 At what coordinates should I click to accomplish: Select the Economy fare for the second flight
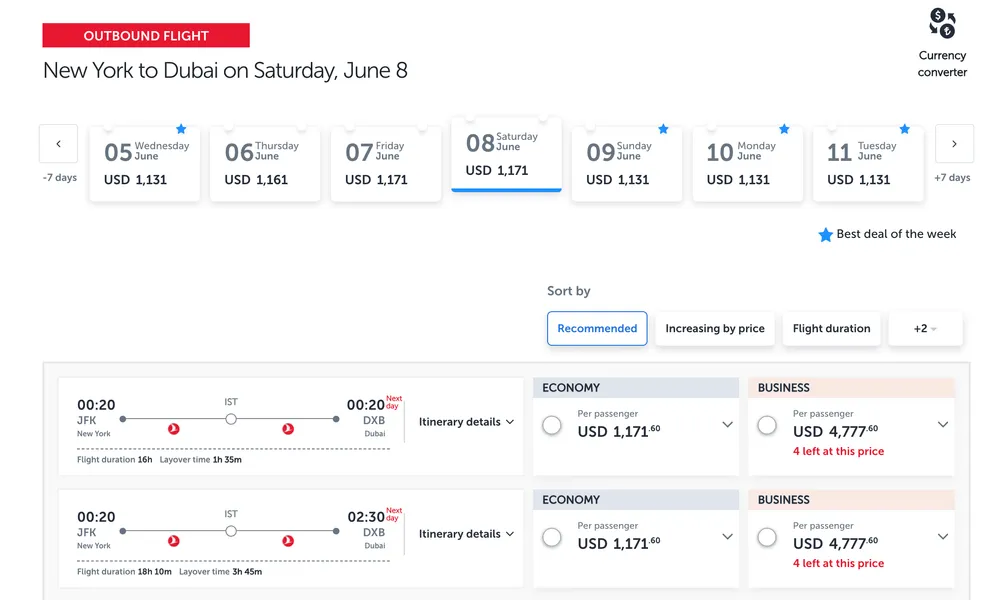(551, 537)
